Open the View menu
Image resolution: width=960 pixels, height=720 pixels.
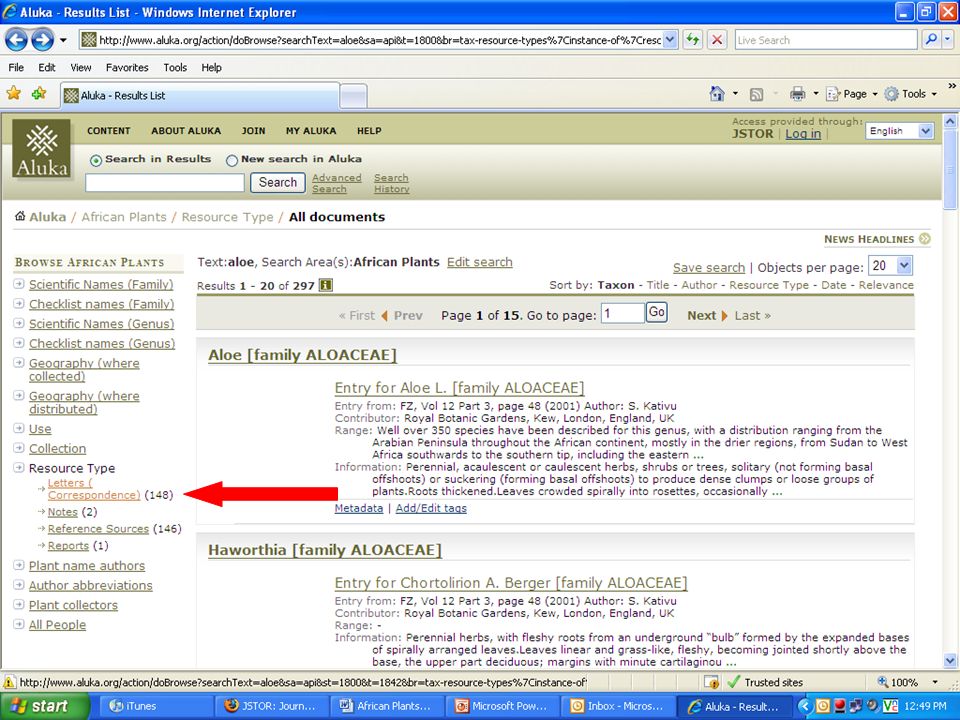[80, 67]
